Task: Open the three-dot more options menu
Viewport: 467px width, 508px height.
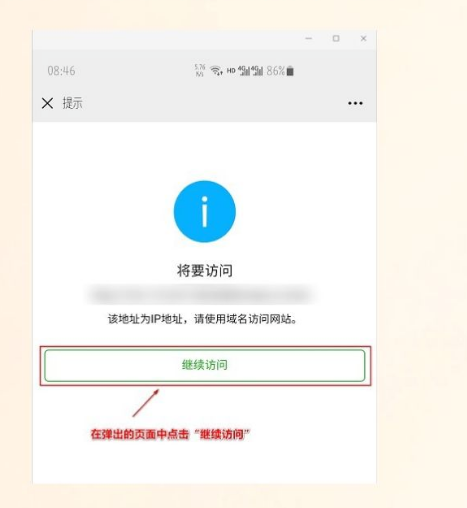Action: click(x=355, y=103)
